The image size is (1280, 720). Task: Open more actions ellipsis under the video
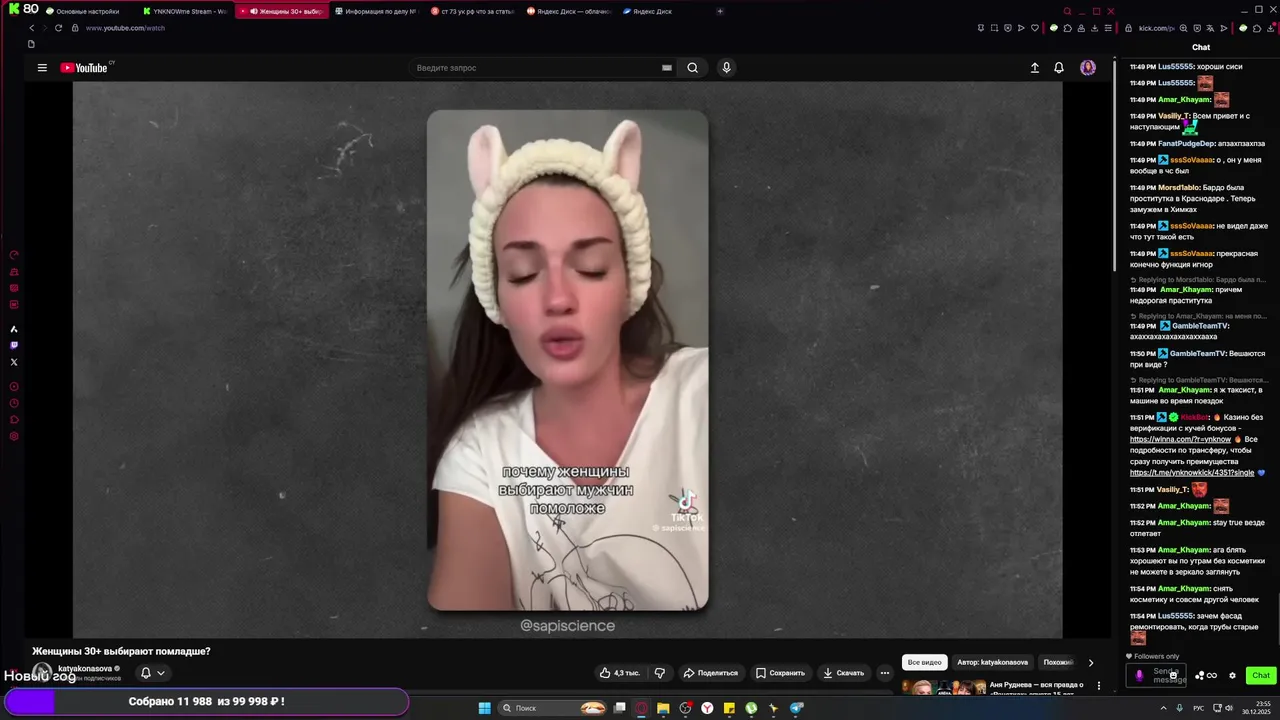tap(884, 673)
